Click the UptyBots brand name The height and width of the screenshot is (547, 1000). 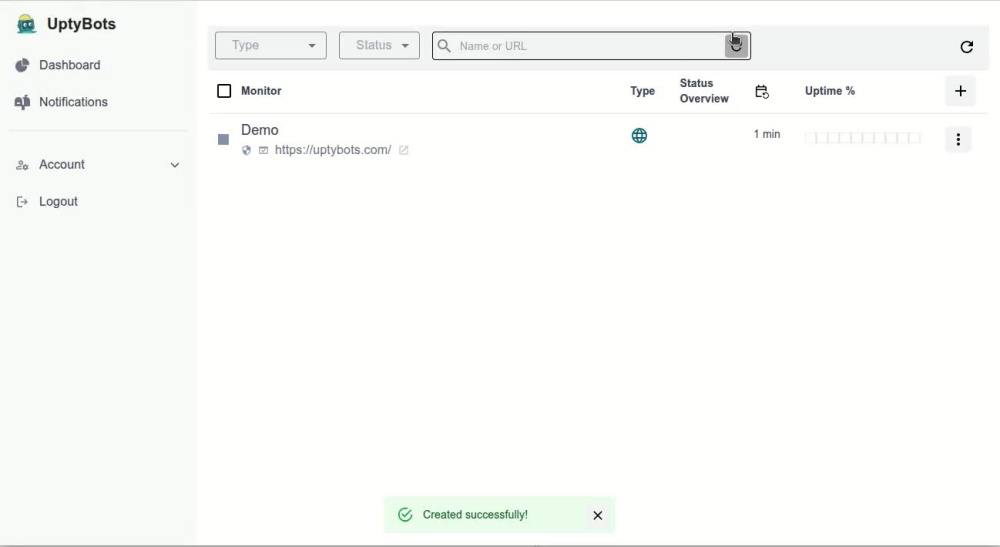click(x=81, y=24)
